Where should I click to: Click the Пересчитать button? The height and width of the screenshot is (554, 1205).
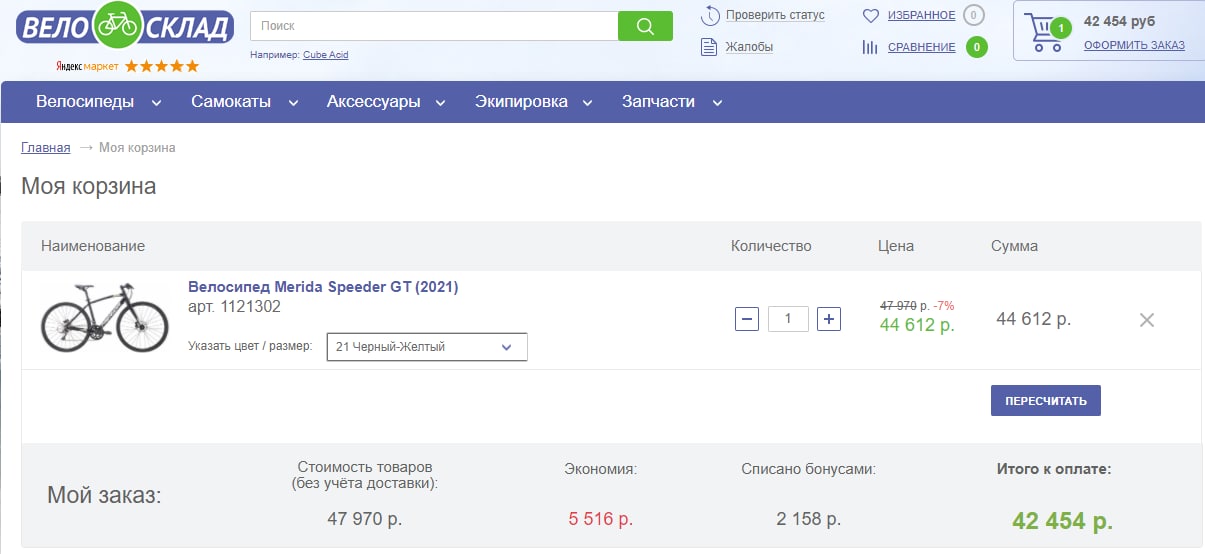coord(1046,401)
